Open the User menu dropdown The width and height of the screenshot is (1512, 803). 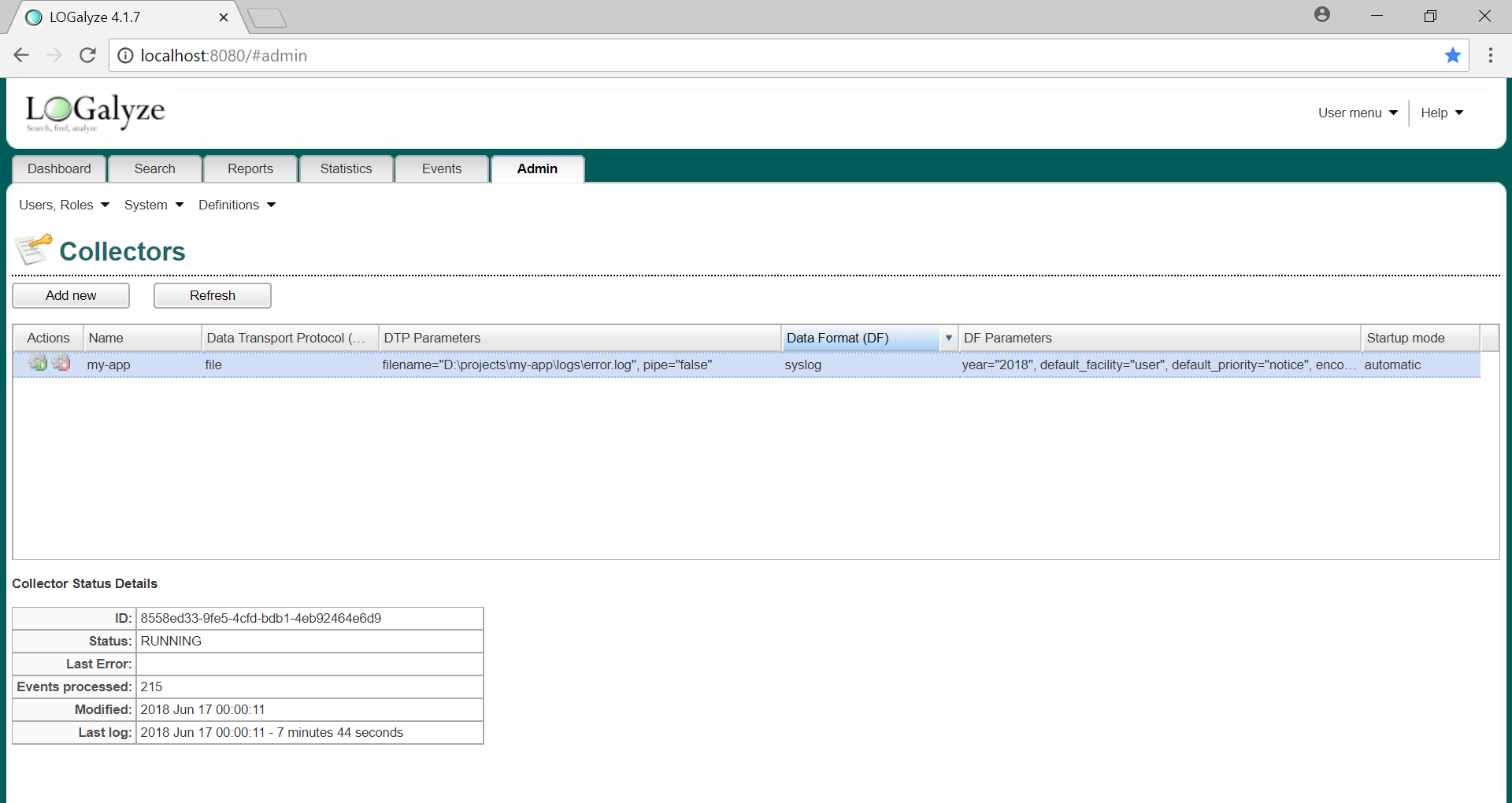point(1358,113)
